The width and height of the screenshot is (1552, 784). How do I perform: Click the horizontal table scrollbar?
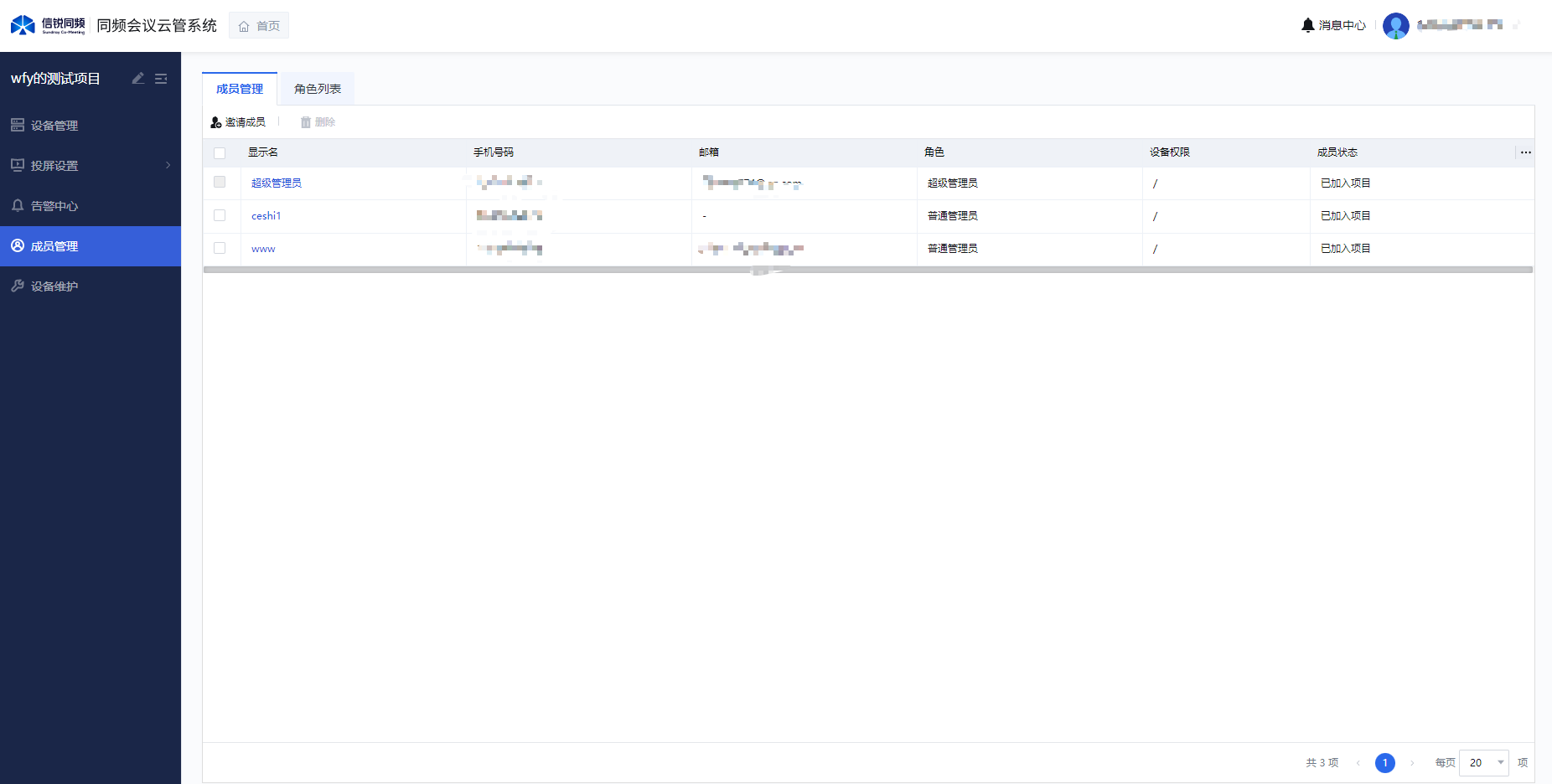click(868, 270)
